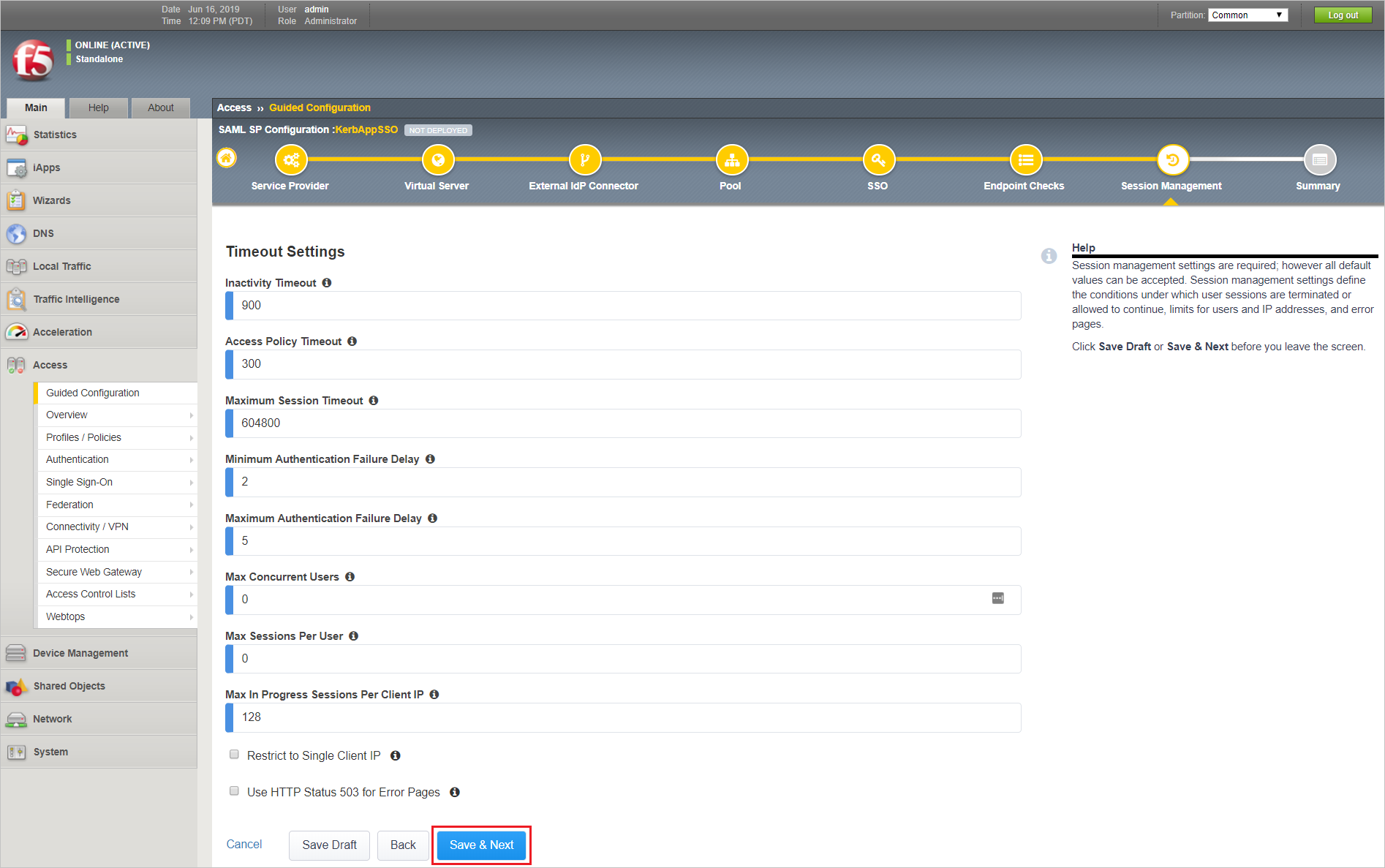Click into Max Sessions Per User field

point(623,659)
